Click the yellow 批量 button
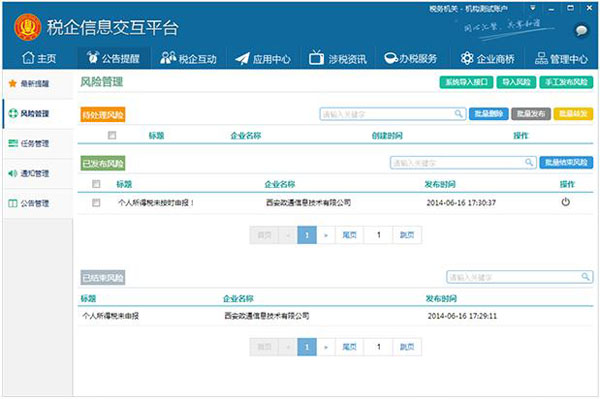The width and height of the screenshot is (600, 399). pos(573,114)
